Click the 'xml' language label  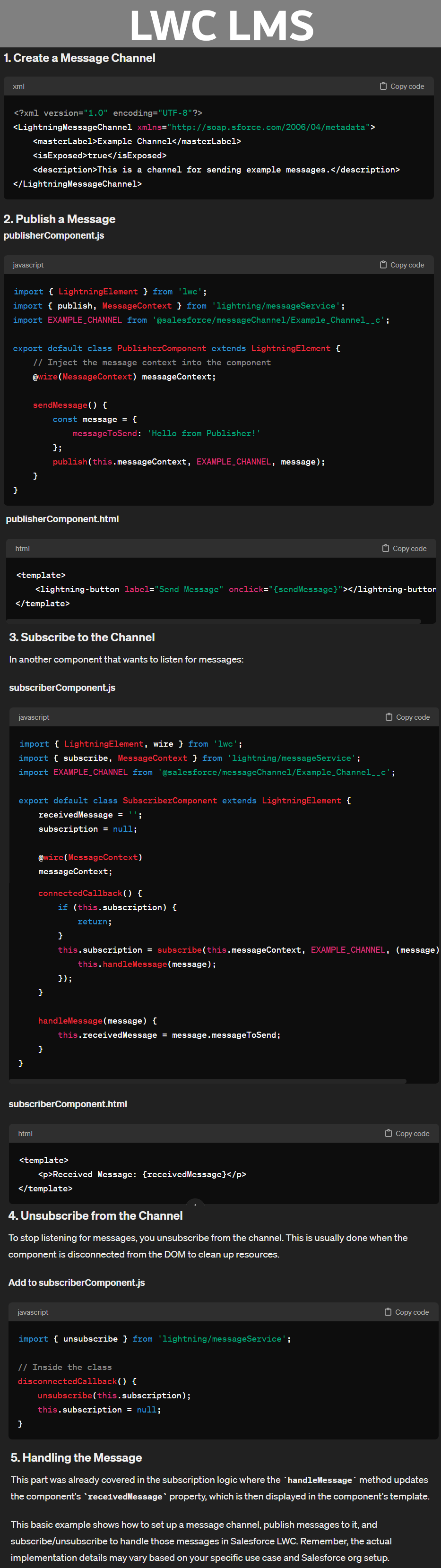click(19, 86)
